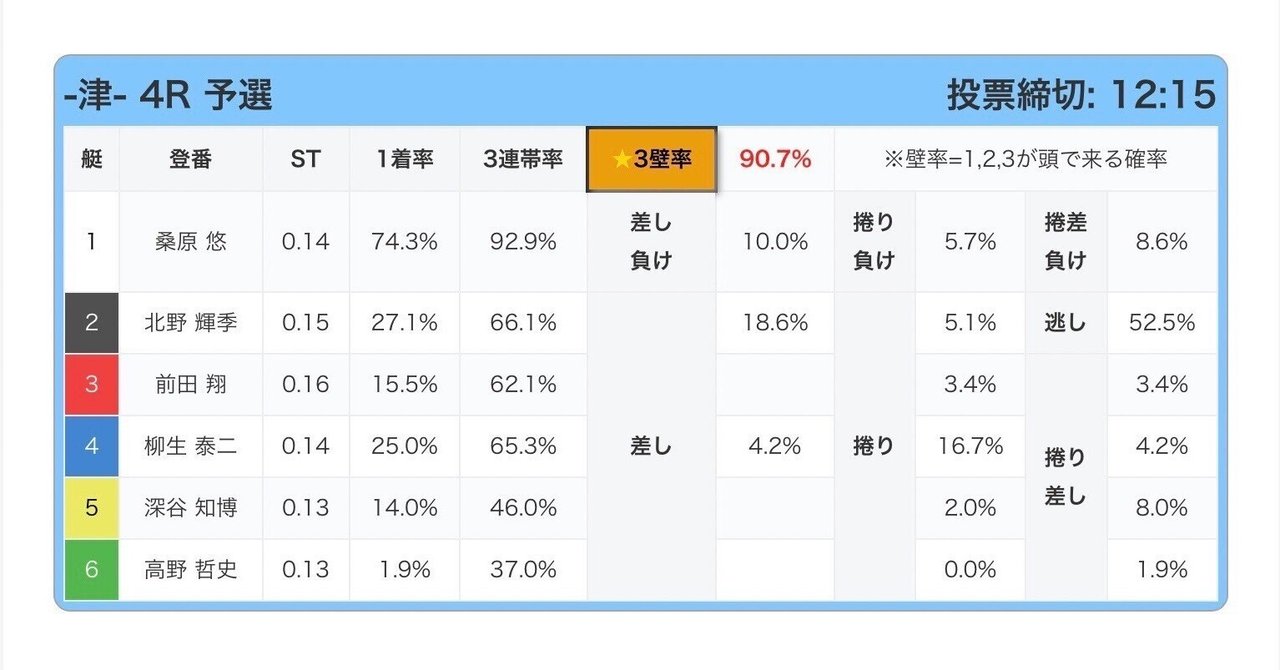Click the orange ★3壁率 header cell
This screenshot has width=1280, height=670.
651,159
